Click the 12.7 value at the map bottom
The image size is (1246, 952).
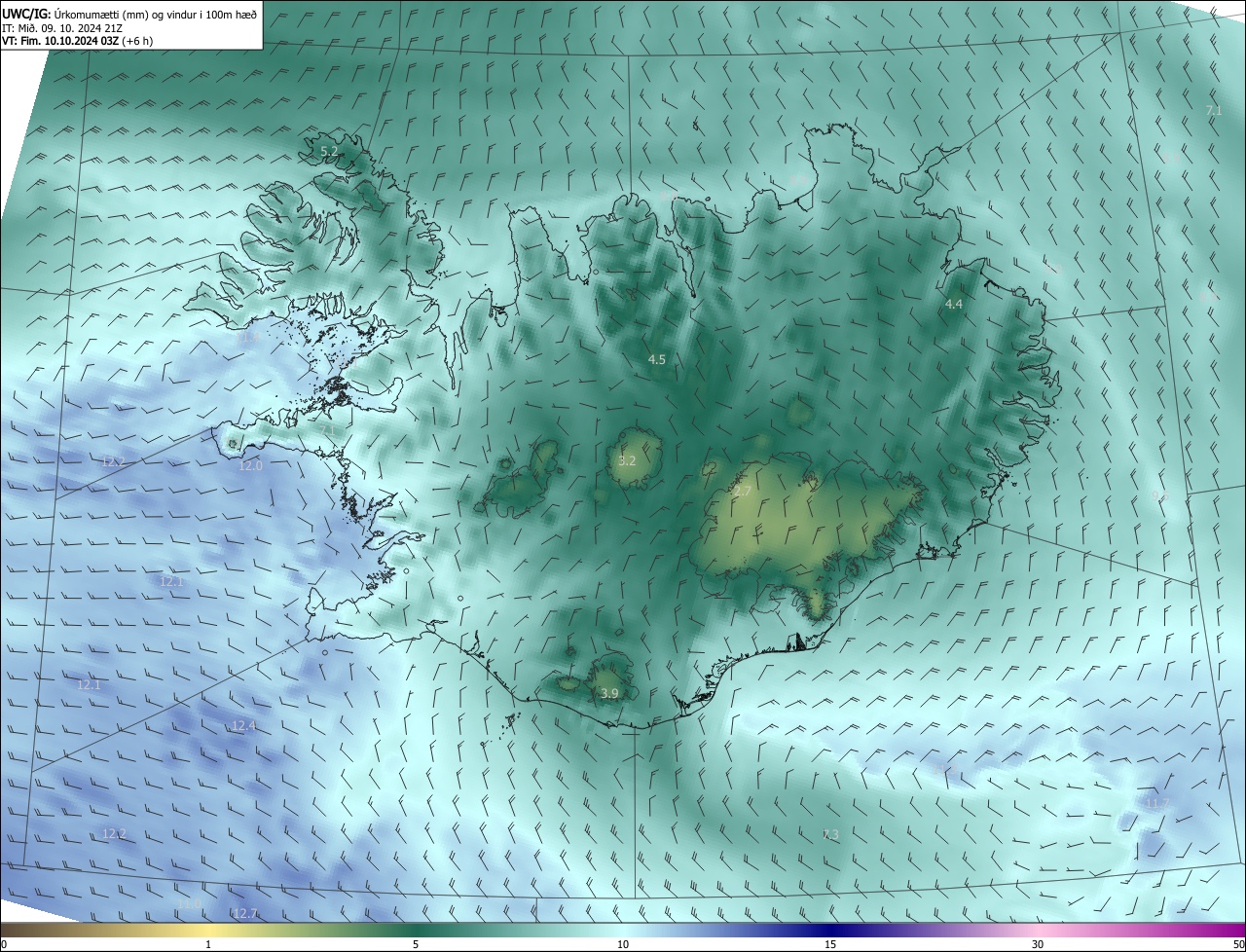245,913
